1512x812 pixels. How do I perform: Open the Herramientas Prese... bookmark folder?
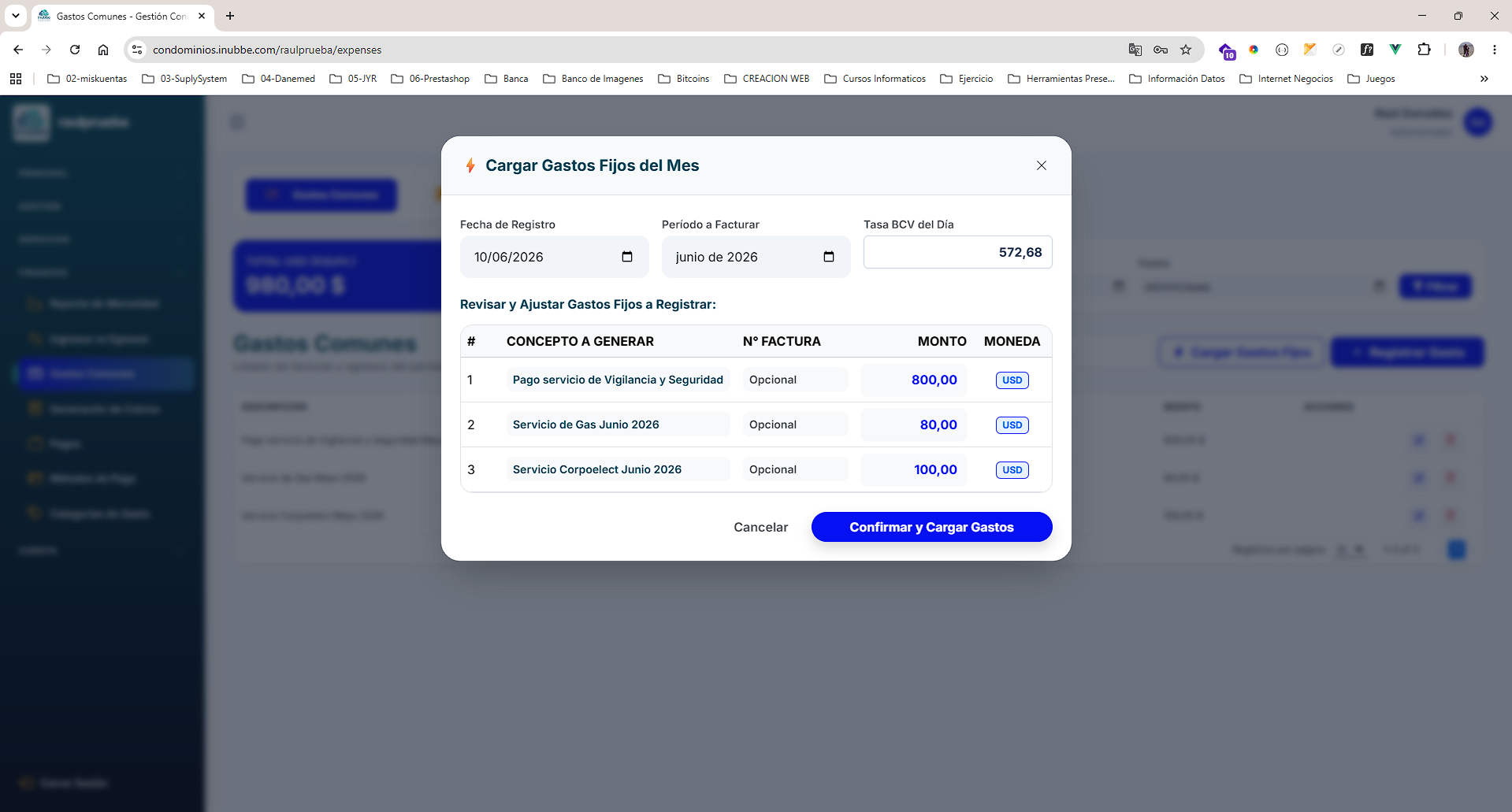pos(1061,79)
